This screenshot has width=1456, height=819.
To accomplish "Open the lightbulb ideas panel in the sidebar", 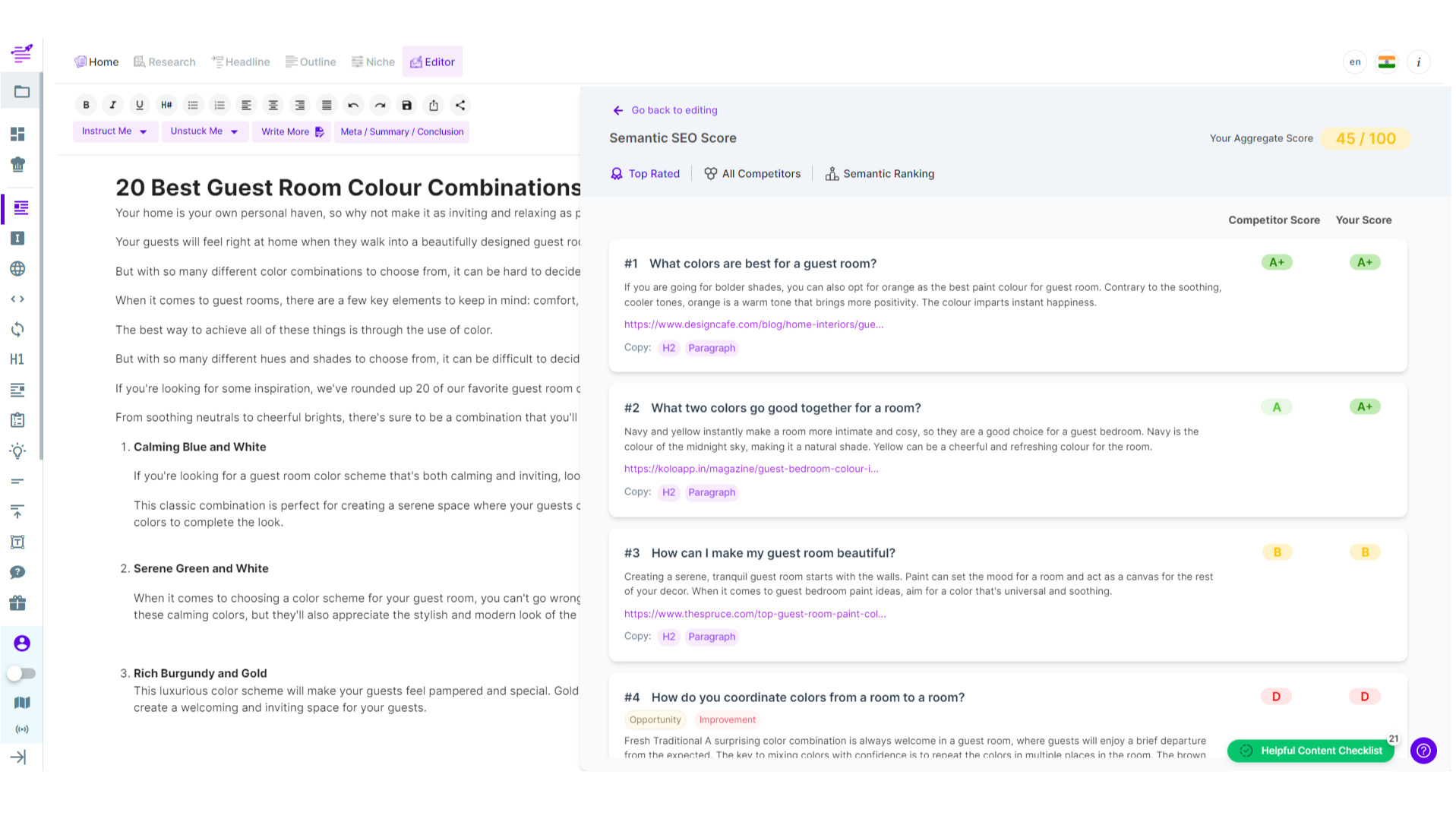I will pos(17,451).
